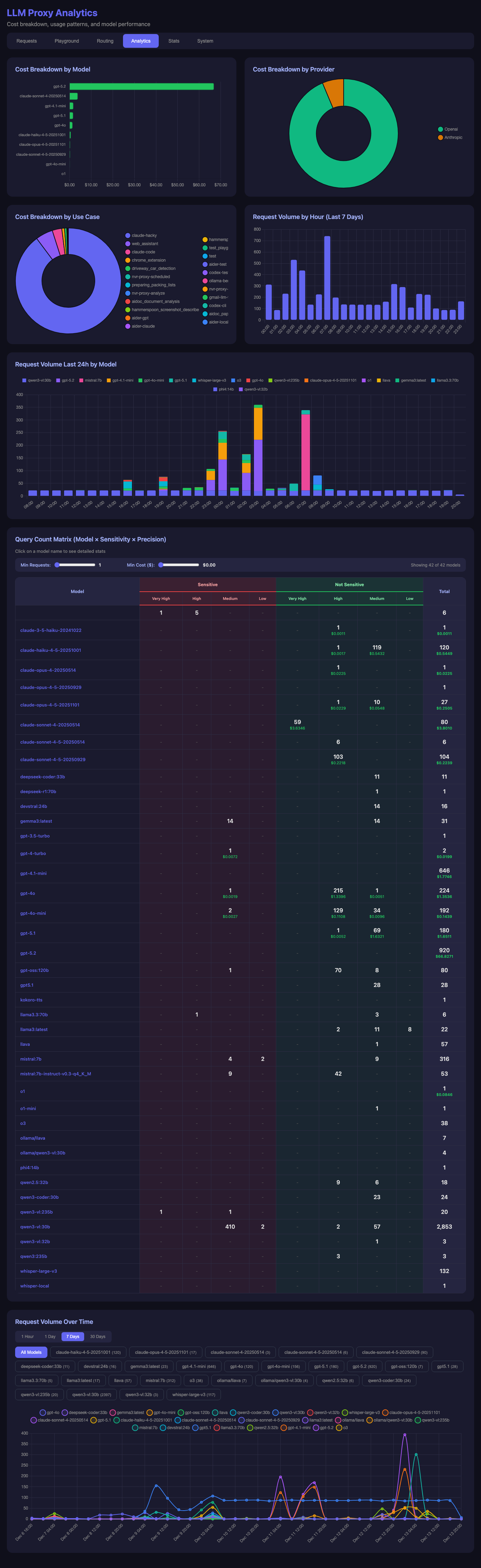Click the claude-hacky legend dot in use case chart
Image resolution: width=481 pixels, height=1568 pixels.
tap(128, 235)
